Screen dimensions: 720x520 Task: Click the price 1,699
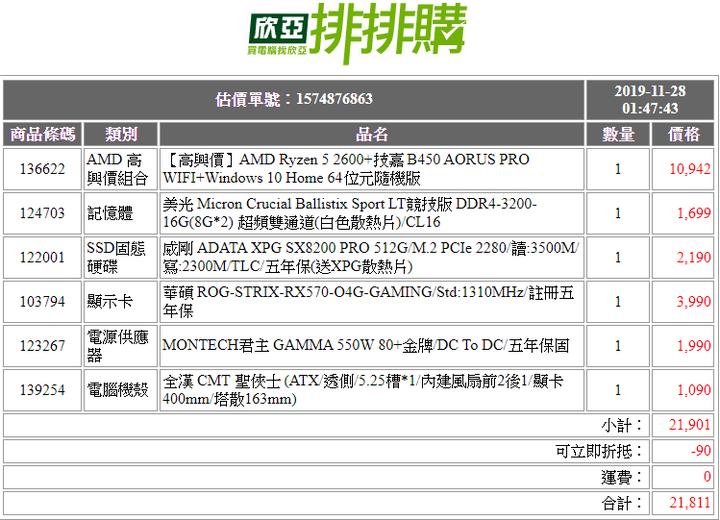(694, 213)
